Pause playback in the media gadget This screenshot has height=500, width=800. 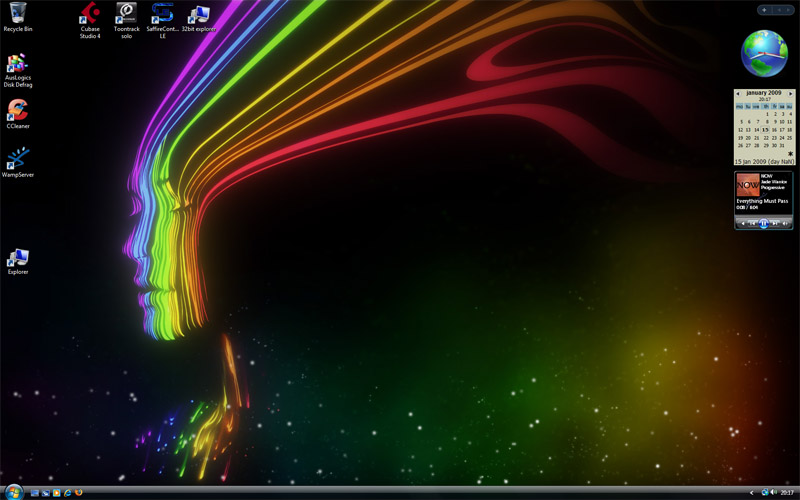[764, 223]
